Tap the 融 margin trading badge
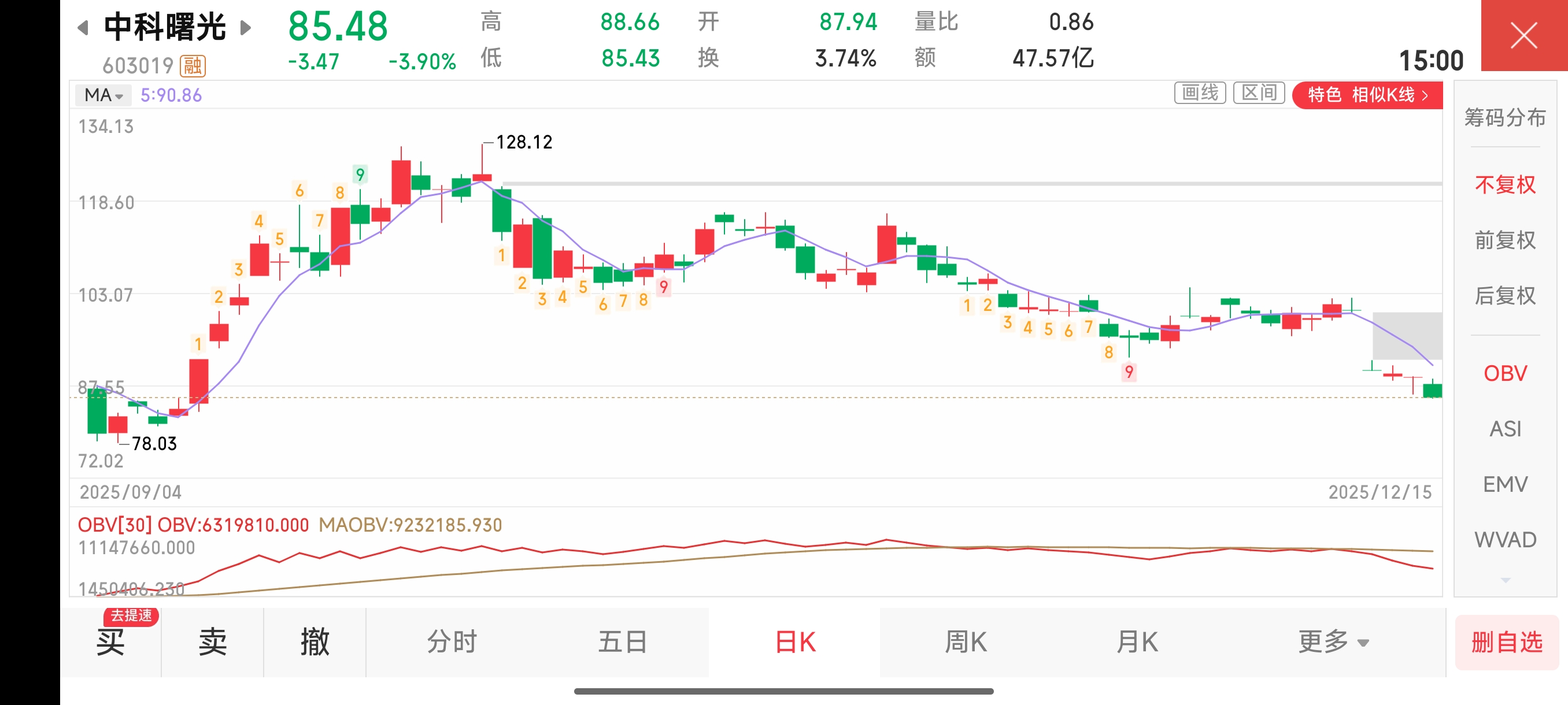This screenshot has width=1568, height=705. [193, 65]
